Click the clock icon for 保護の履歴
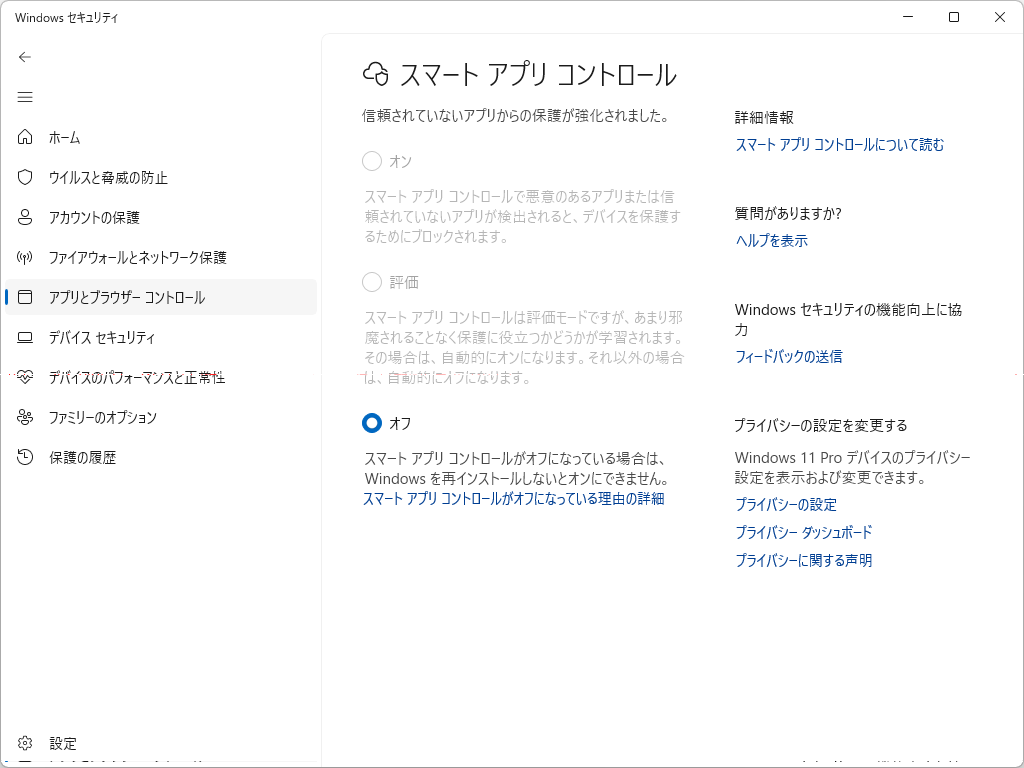1024x768 pixels. [25, 457]
